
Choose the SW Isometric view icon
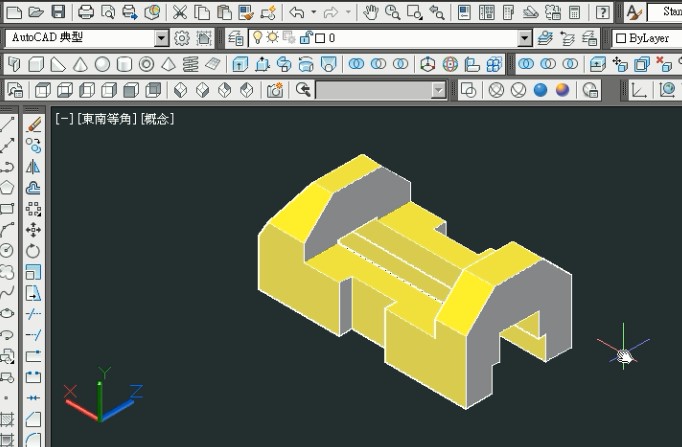point(181,90)
